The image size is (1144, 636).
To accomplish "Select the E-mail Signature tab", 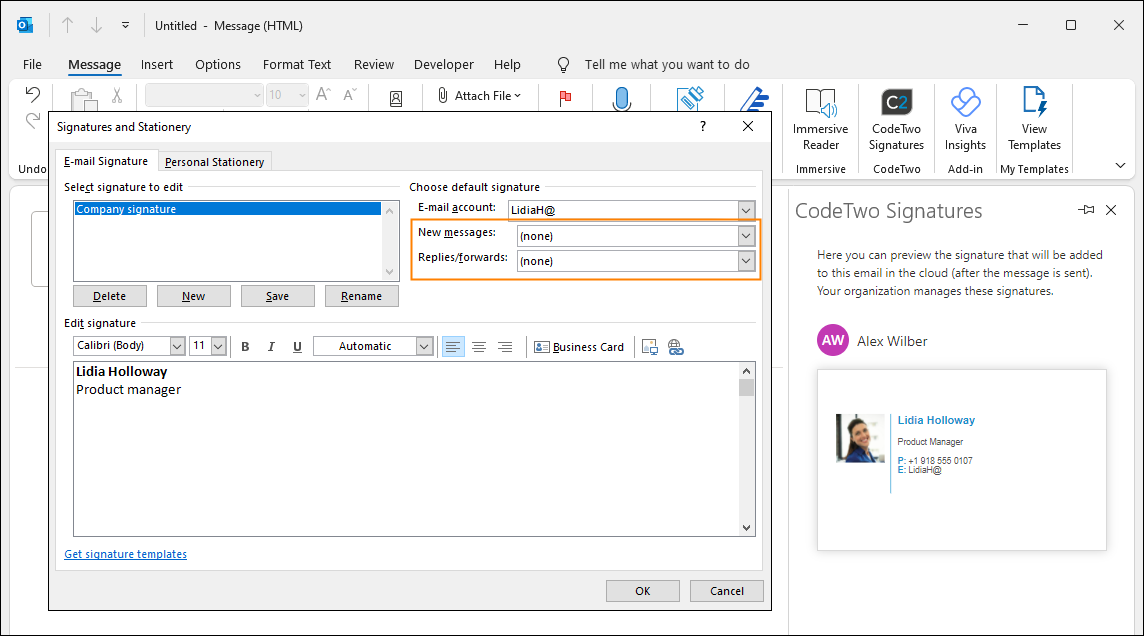I will pos(106,161).
